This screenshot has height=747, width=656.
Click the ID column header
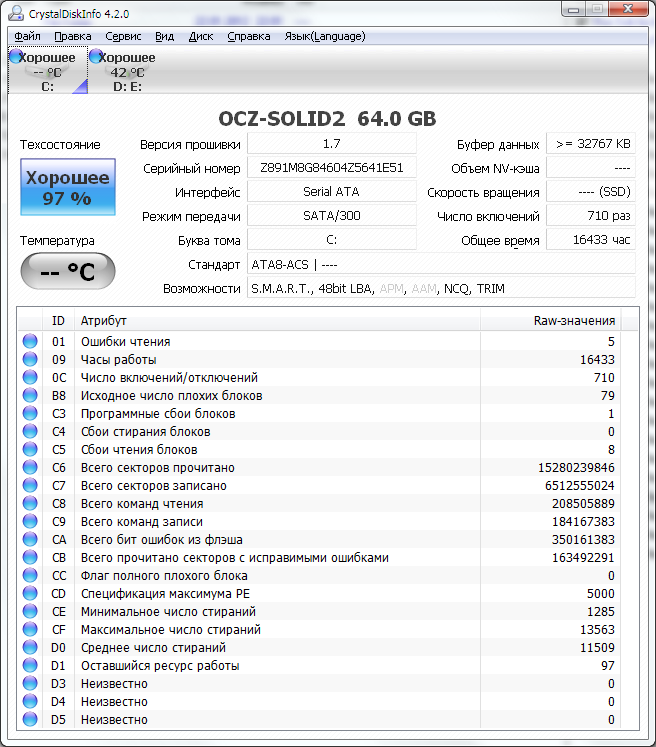pos(58,321)
